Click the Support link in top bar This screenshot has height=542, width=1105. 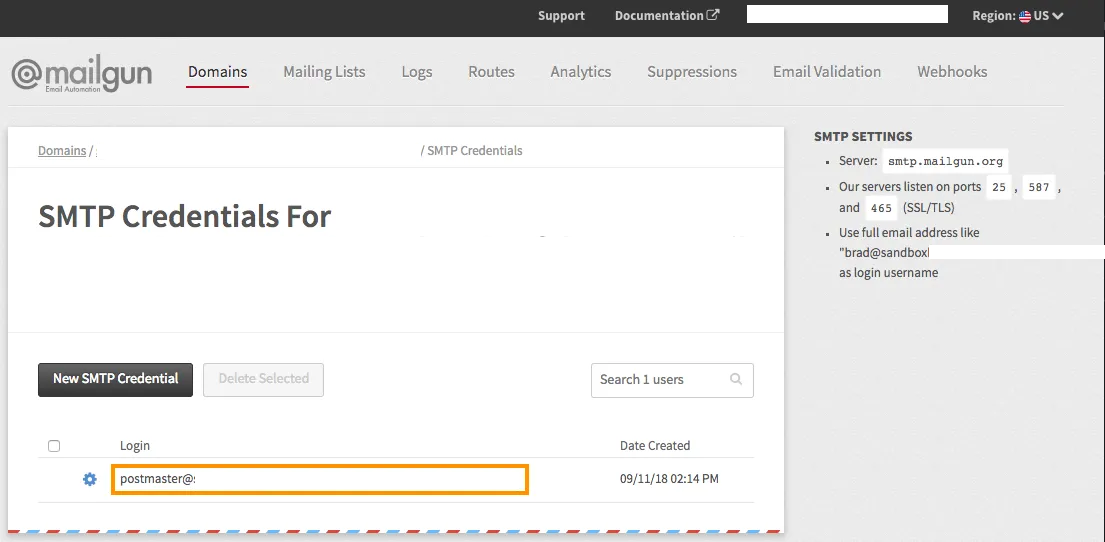(561, 16)
